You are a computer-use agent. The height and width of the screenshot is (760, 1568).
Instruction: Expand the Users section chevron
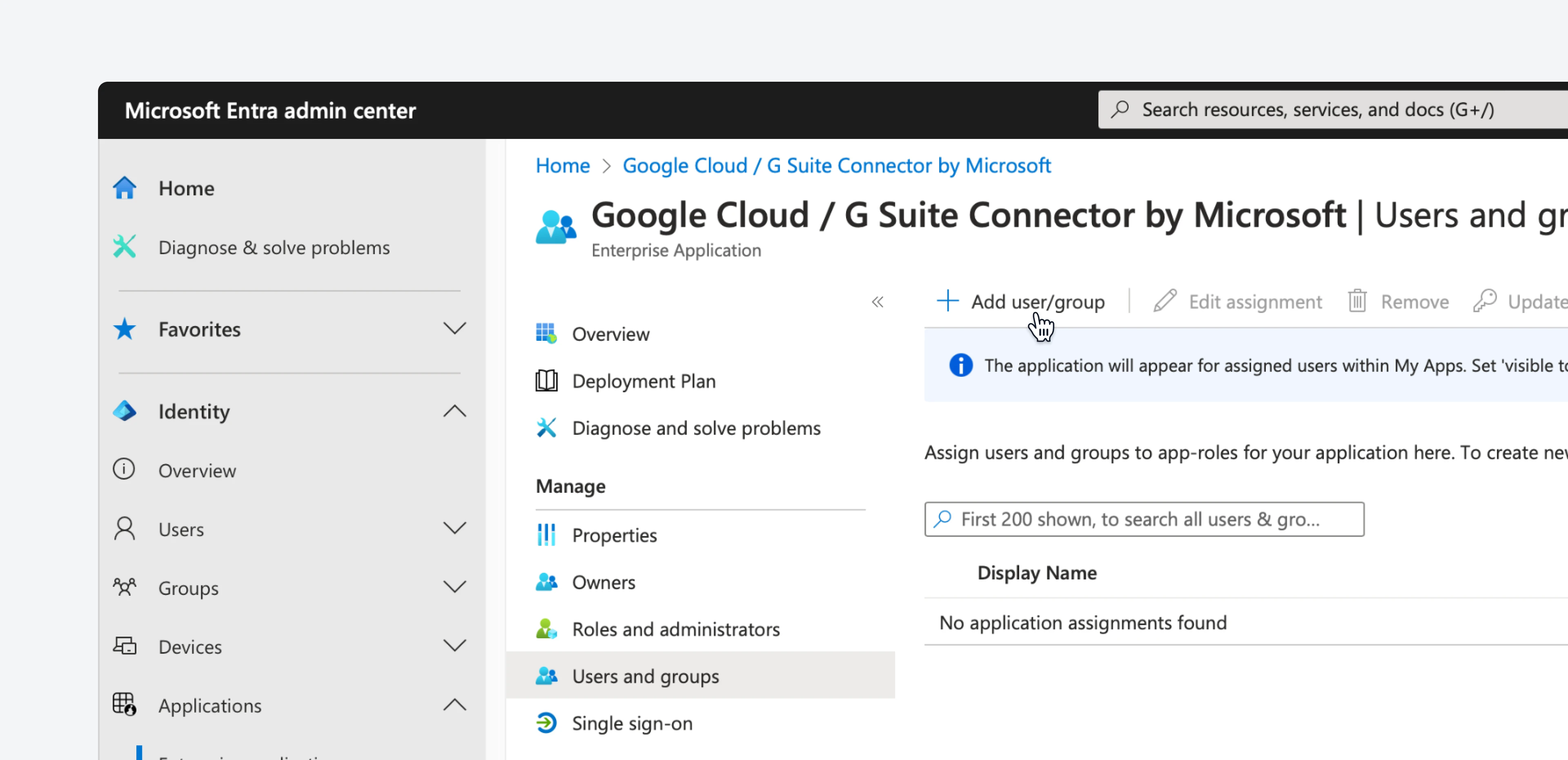click(455, 529)
